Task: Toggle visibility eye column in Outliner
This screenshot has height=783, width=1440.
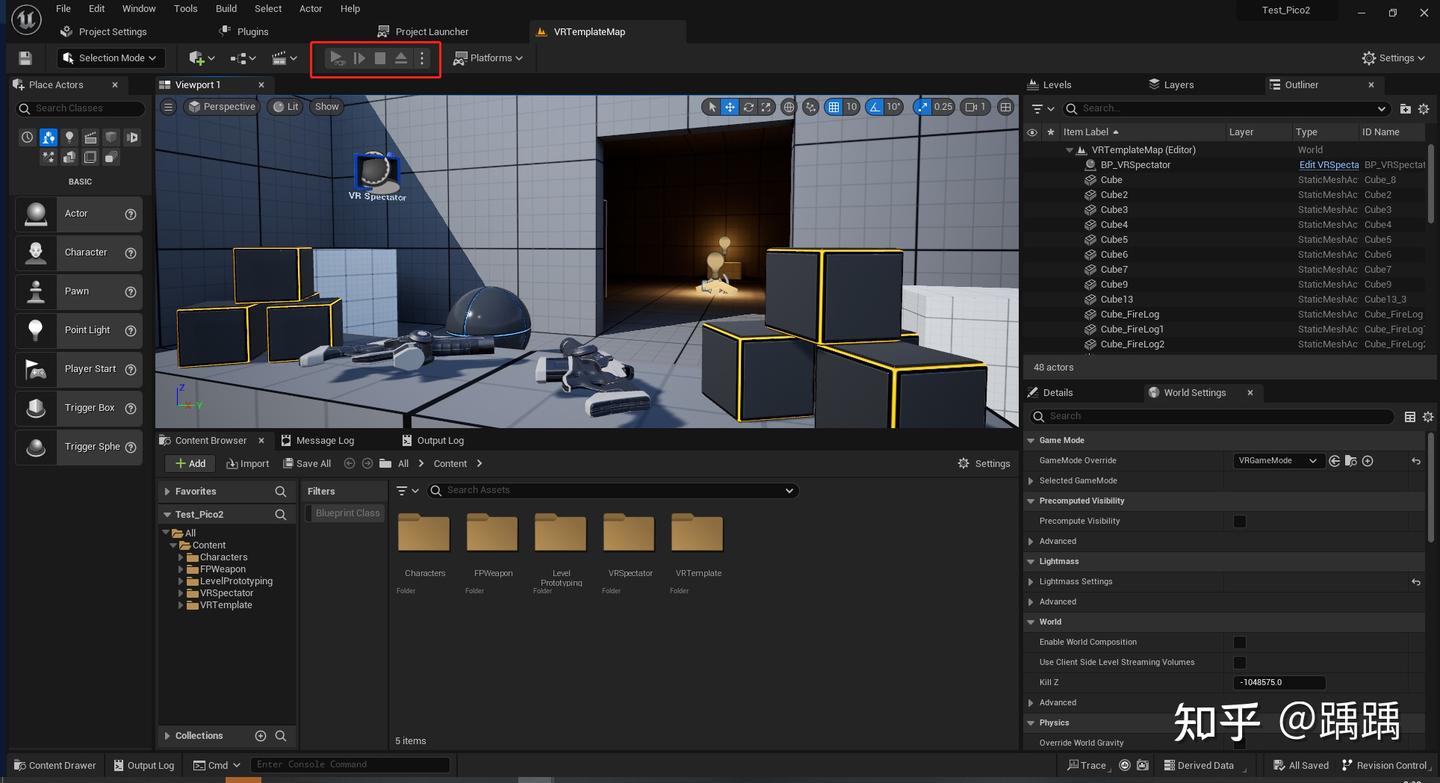Action: pyautogui.click(x=1032, y=132)
